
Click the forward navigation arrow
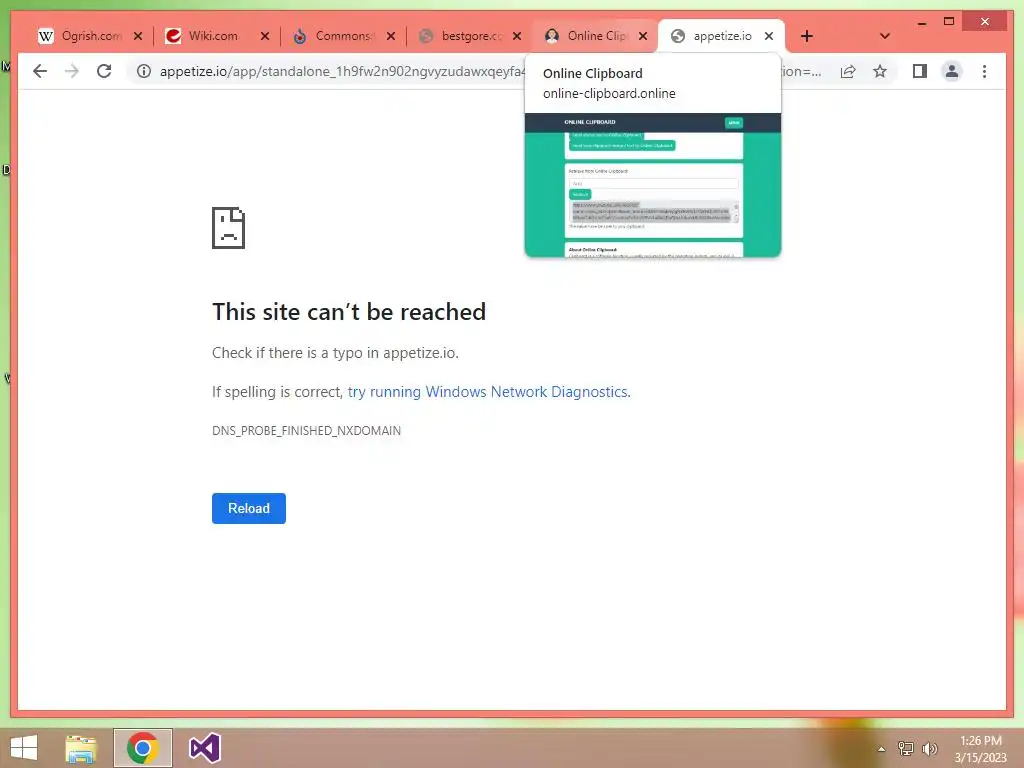(x=72, y=71)
